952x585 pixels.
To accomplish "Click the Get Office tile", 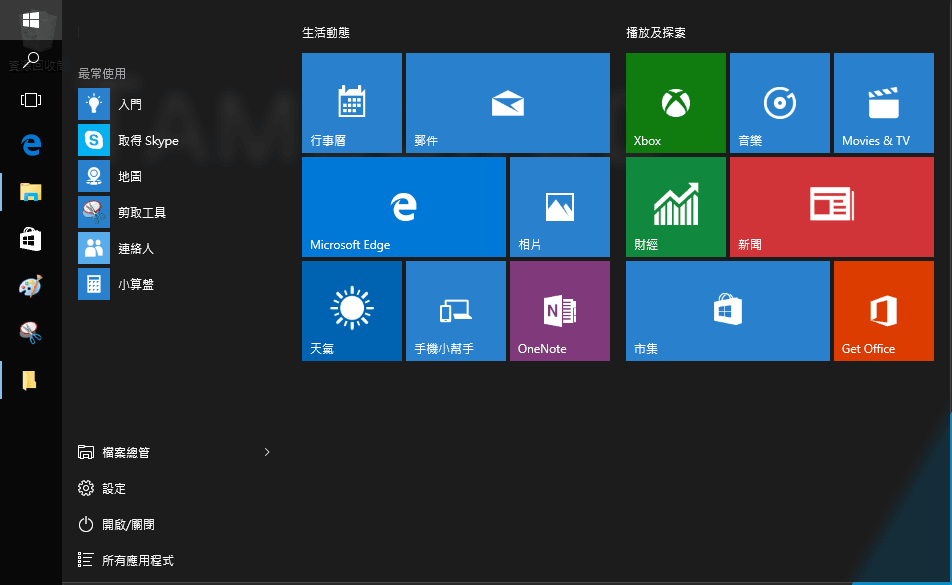I will [884, 311].
